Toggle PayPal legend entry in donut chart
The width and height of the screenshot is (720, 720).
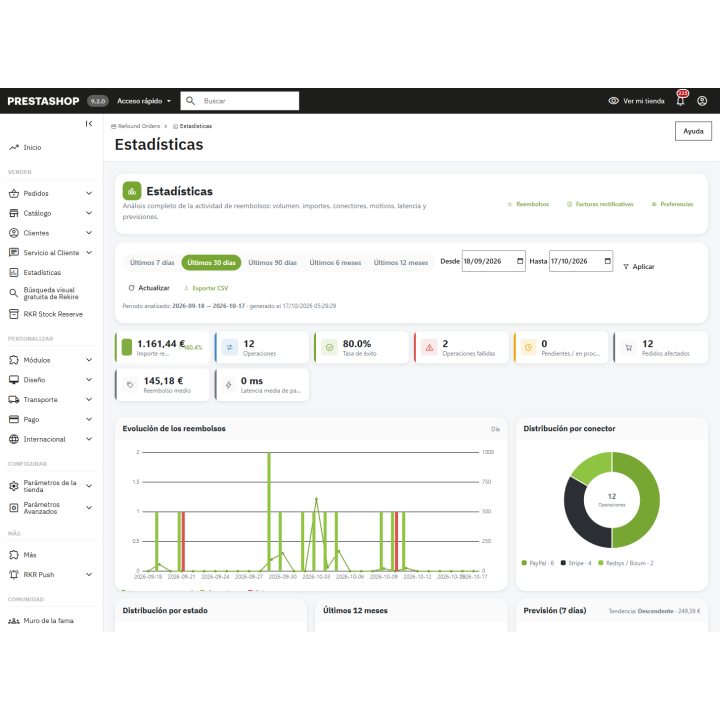point(538,563)
